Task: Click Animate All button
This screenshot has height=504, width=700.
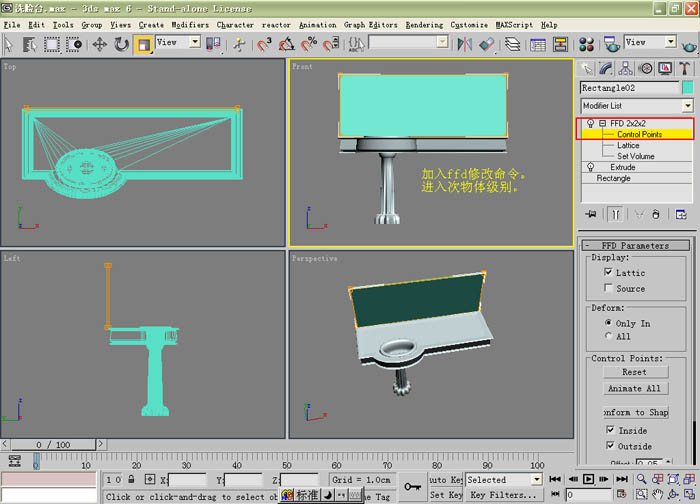Action: [635, 388]
